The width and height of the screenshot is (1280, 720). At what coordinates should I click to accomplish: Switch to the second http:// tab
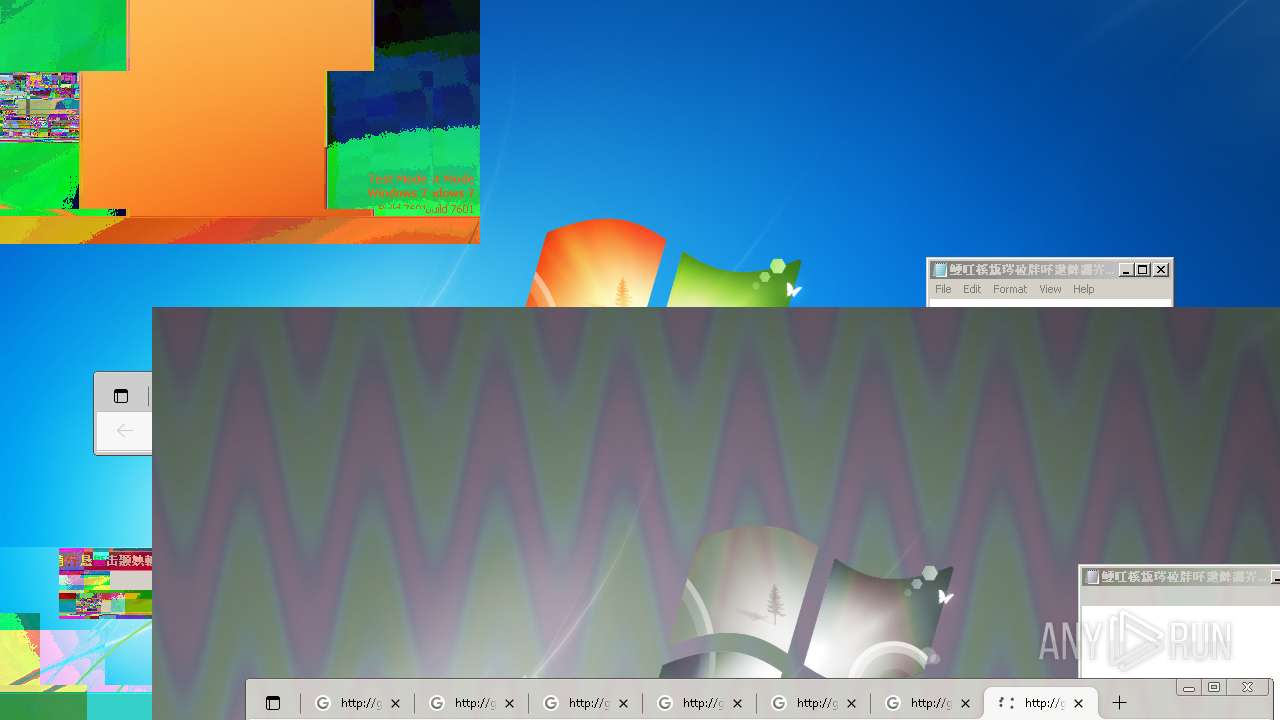(x=472, y=703)
